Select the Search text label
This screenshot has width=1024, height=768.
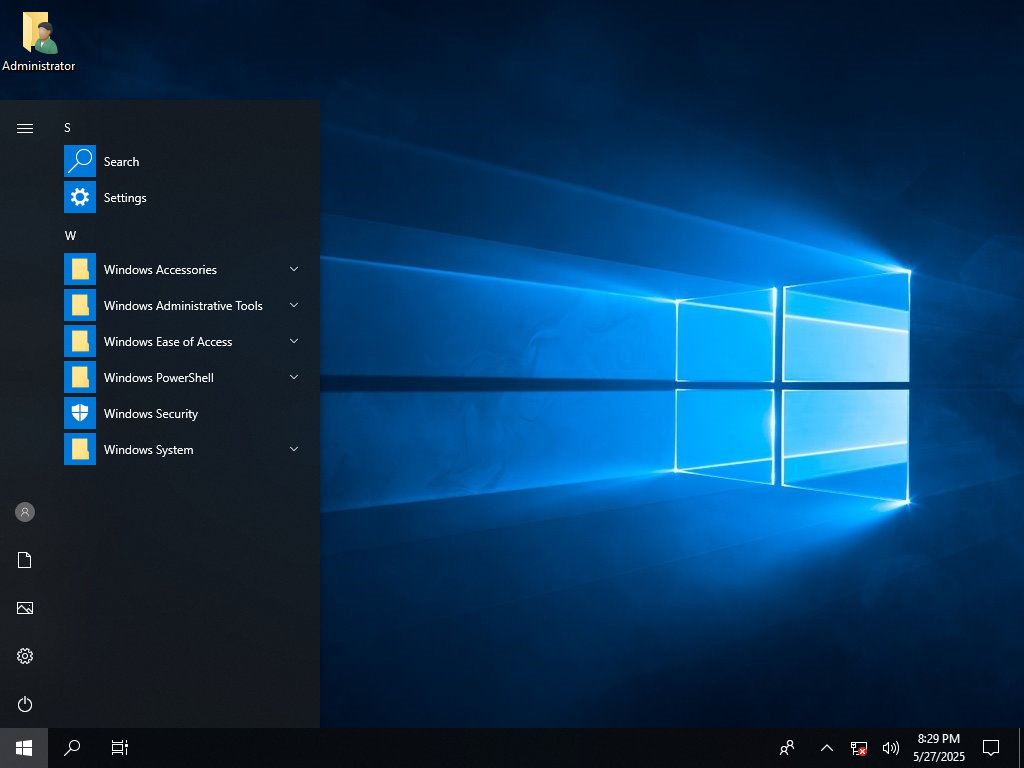[121, 162]
